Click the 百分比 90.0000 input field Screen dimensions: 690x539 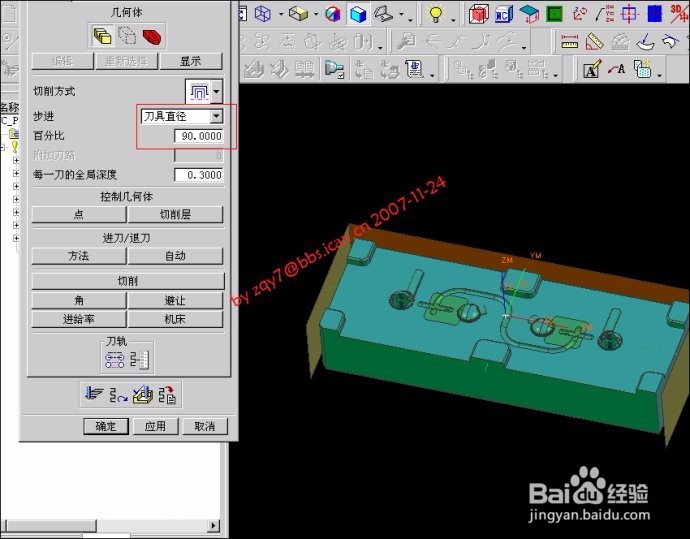(199, 136)
